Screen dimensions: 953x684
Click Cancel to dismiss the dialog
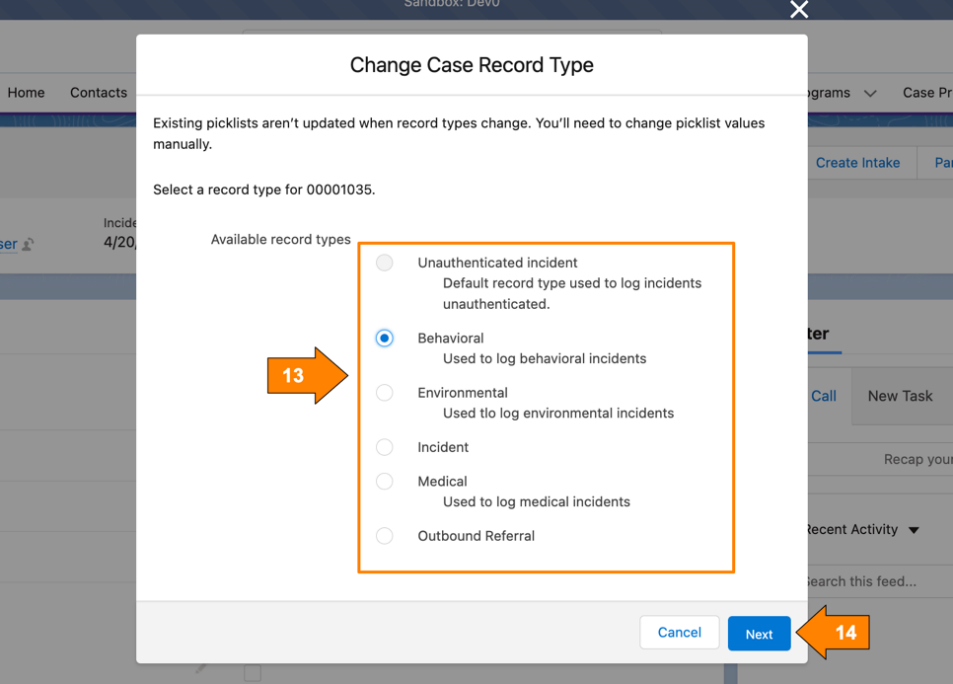pyautogui.click(x=679, y=632)
